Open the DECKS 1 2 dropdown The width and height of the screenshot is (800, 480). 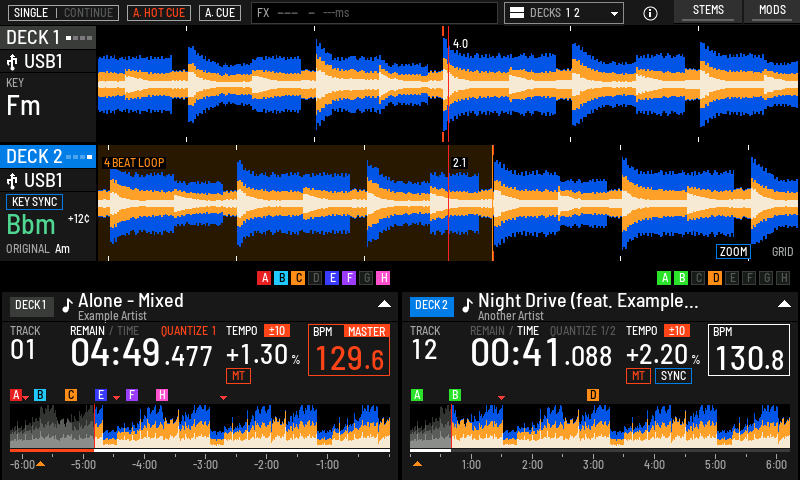pyautogui.click(x=564, y=13)
